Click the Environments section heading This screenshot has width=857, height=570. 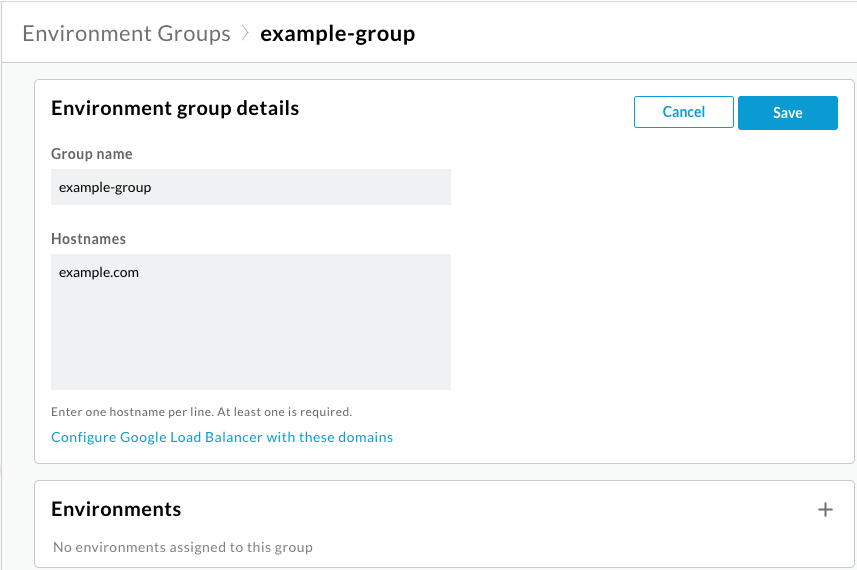point(116,509)
